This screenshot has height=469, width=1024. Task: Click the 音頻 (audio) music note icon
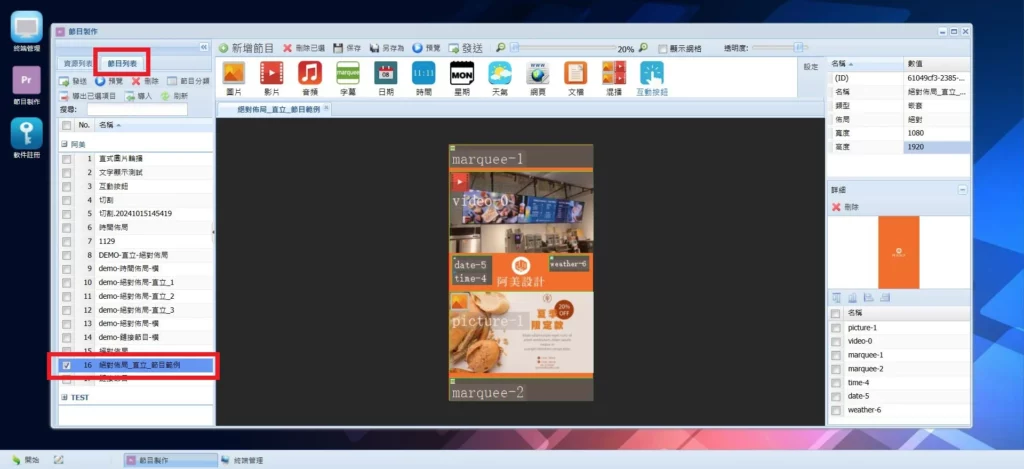tap(310, 73)
